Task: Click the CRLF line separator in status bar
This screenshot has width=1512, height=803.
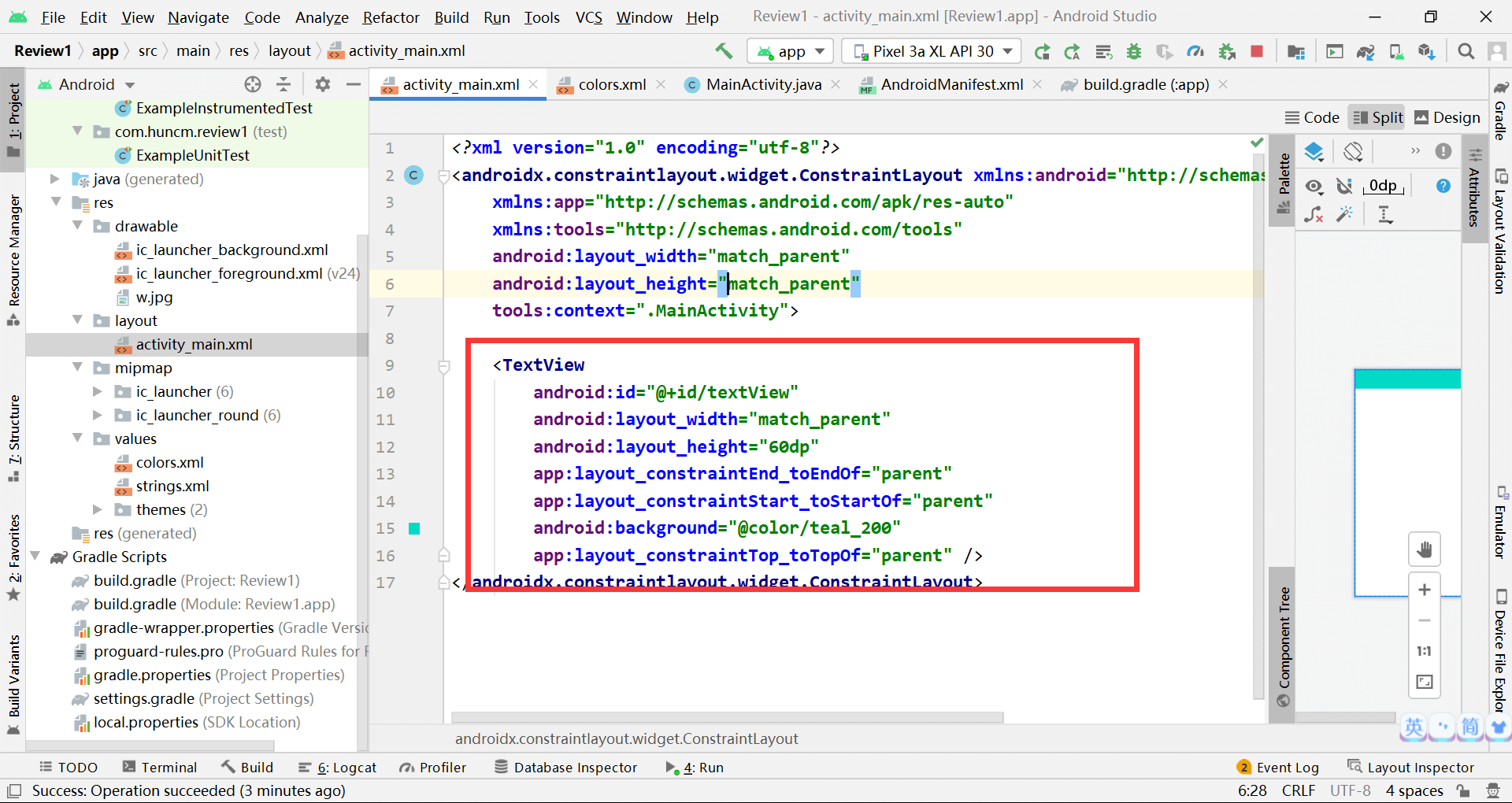Action: 1299,790
